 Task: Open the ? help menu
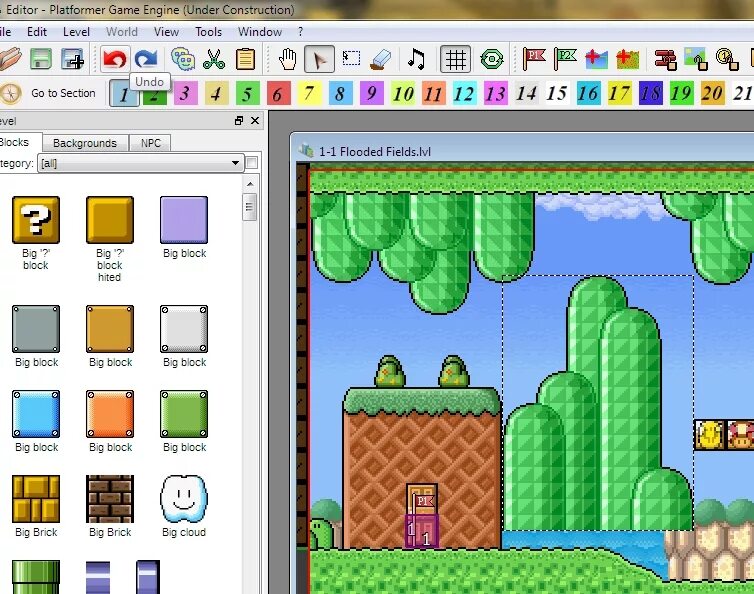[x=301, y=32]
